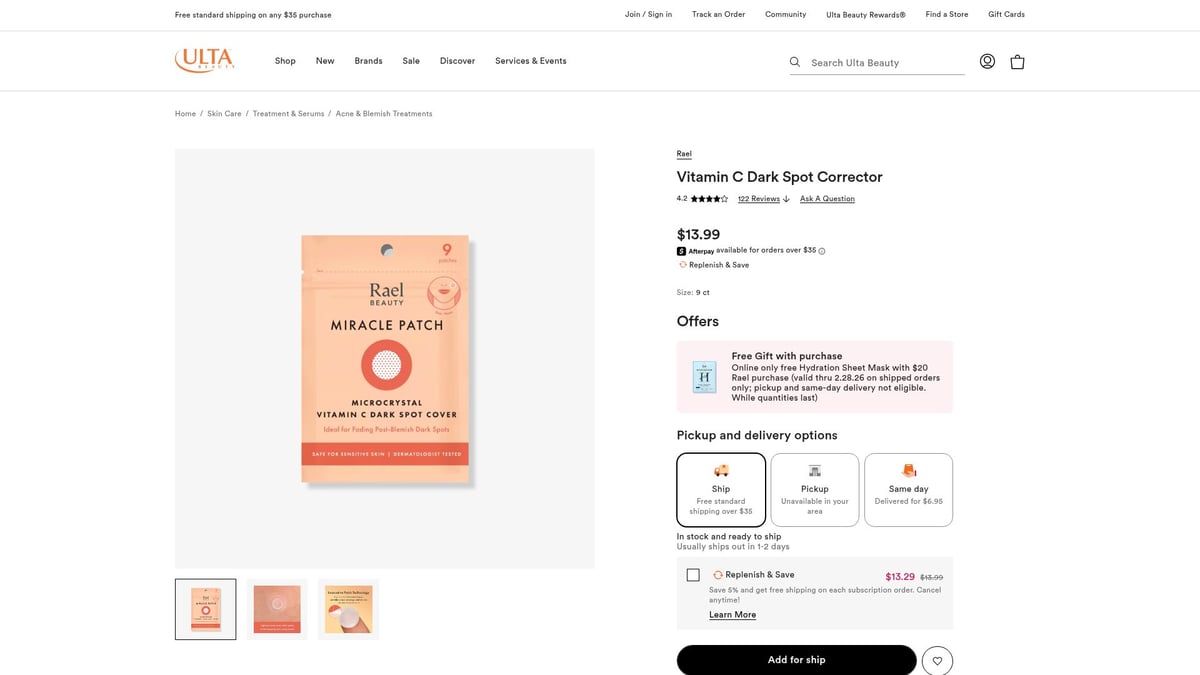Click the Add for ship button
This screenshot has width=1200, height=675.
(796, 660)
